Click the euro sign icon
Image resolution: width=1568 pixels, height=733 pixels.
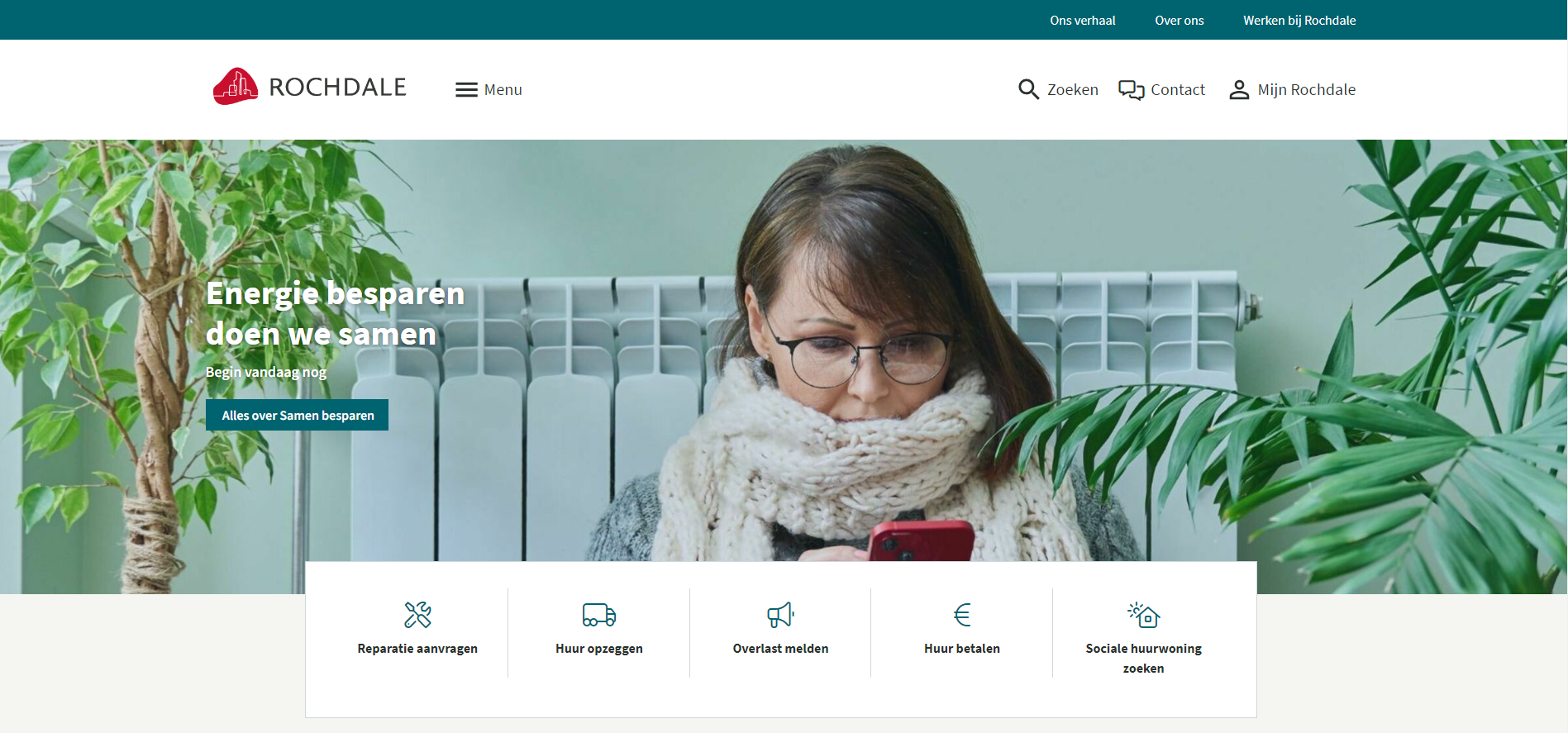[x=962, y=615]
